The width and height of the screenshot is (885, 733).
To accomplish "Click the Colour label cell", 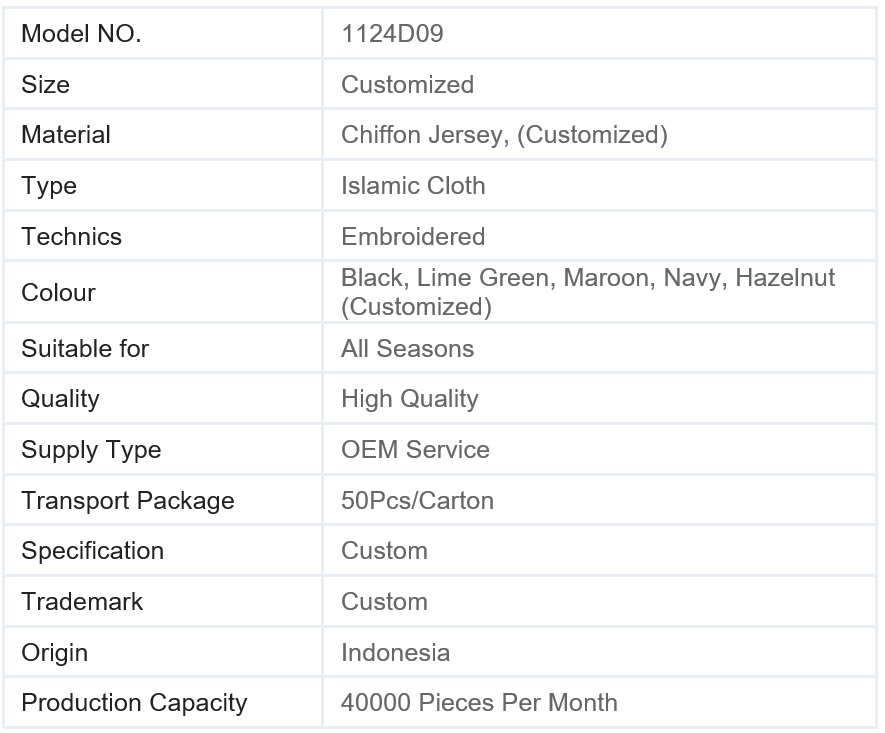I will point(58,293).
